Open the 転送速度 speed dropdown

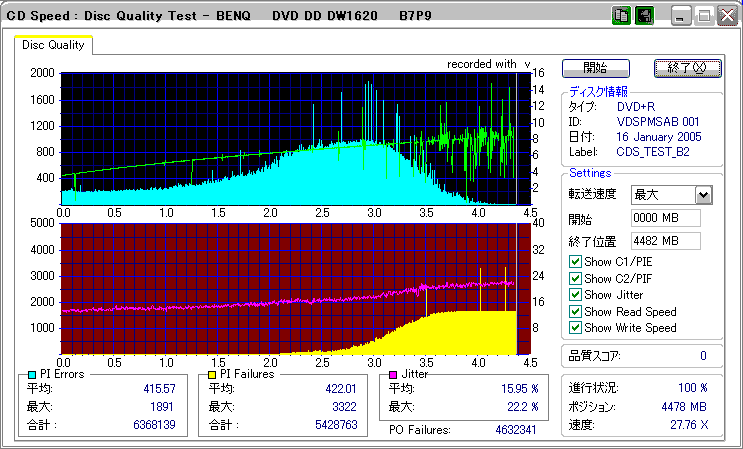703,195
